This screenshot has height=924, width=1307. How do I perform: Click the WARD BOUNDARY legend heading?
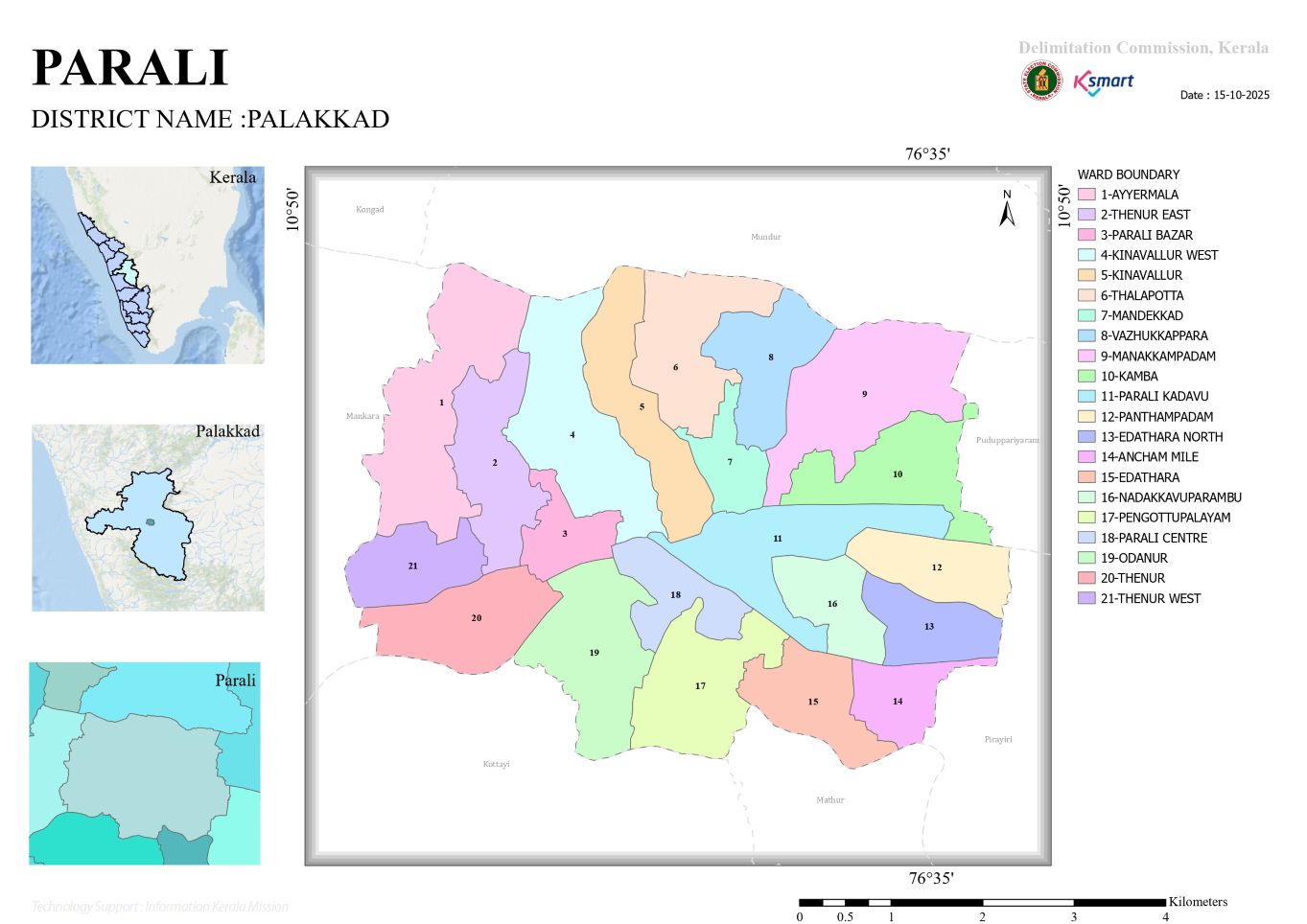click(1129, 174)
